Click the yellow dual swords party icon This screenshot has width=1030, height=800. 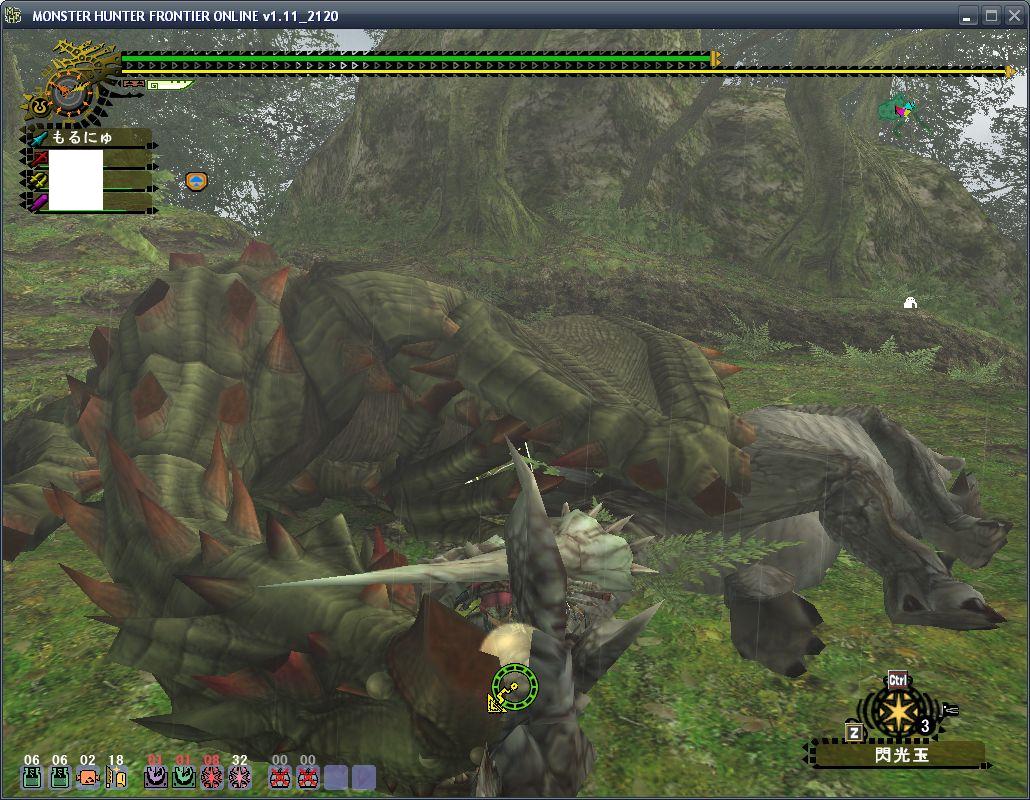coord(40,179)
